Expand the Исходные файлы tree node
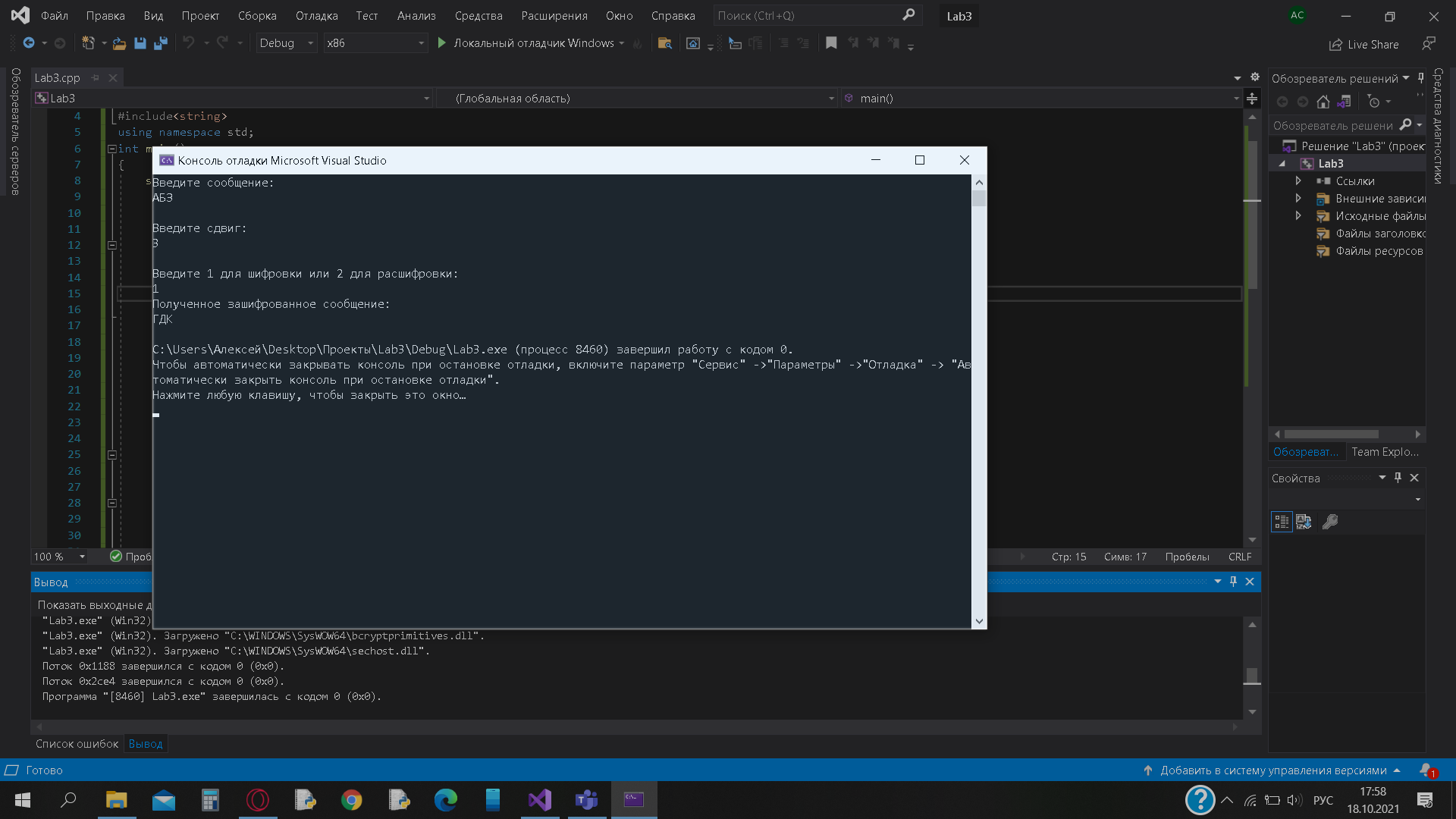 (x=1298, y=216)
